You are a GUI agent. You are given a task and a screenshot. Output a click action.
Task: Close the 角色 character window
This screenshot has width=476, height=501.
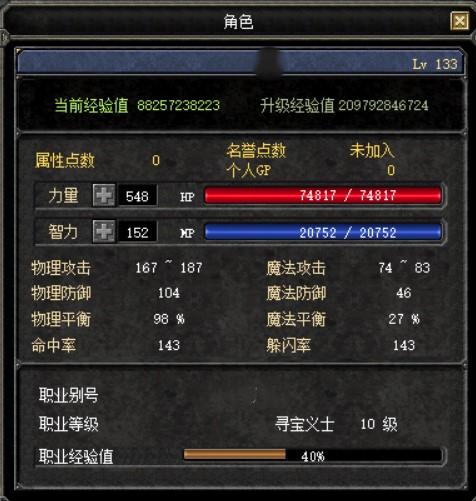460,21
